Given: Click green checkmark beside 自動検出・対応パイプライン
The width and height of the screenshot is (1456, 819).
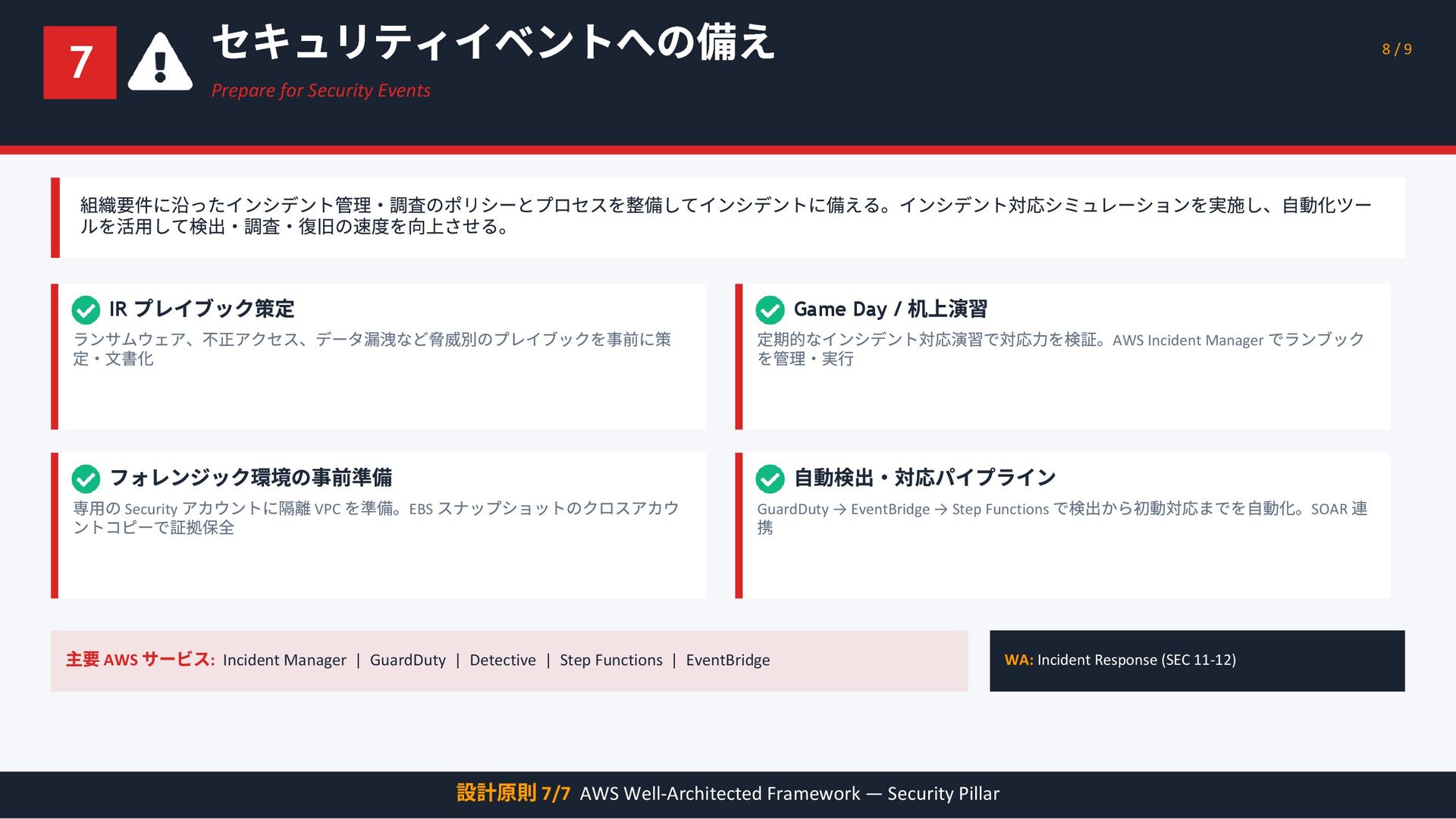Looking at the screenshot, I should 770,479.
